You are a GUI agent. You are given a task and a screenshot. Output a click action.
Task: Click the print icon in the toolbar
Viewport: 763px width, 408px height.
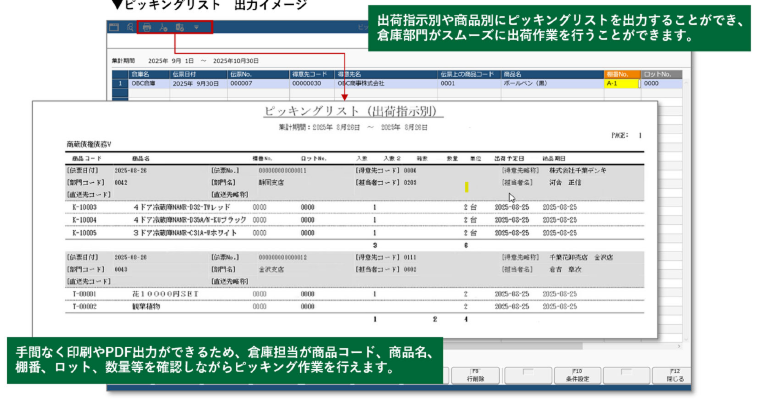[147, 27]
